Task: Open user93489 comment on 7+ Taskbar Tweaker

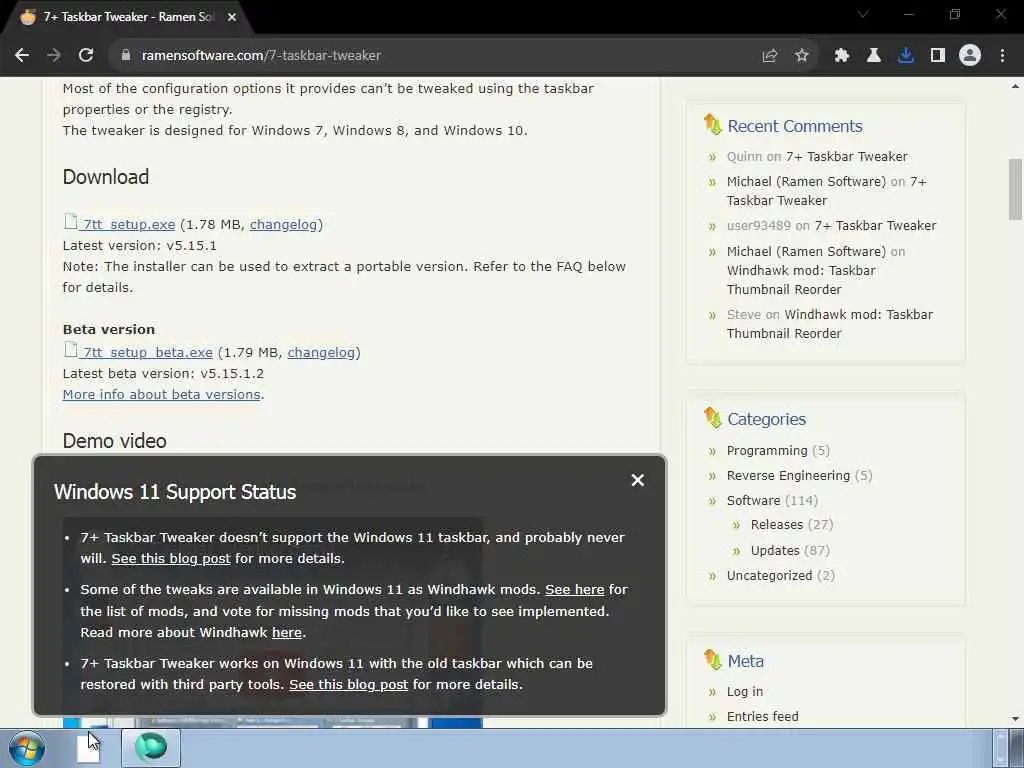Action: tap(875, 226)
